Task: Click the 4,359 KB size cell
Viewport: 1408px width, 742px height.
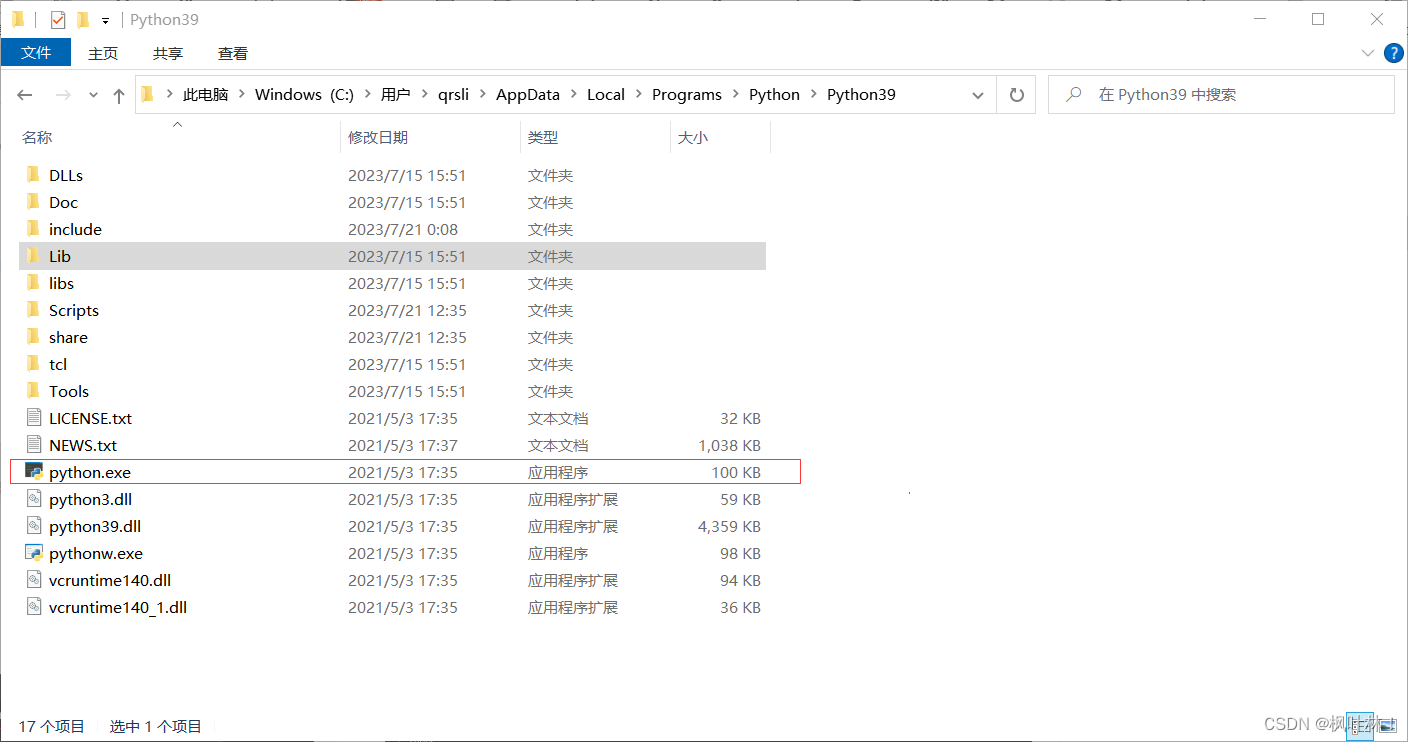Action: point(729,526)
